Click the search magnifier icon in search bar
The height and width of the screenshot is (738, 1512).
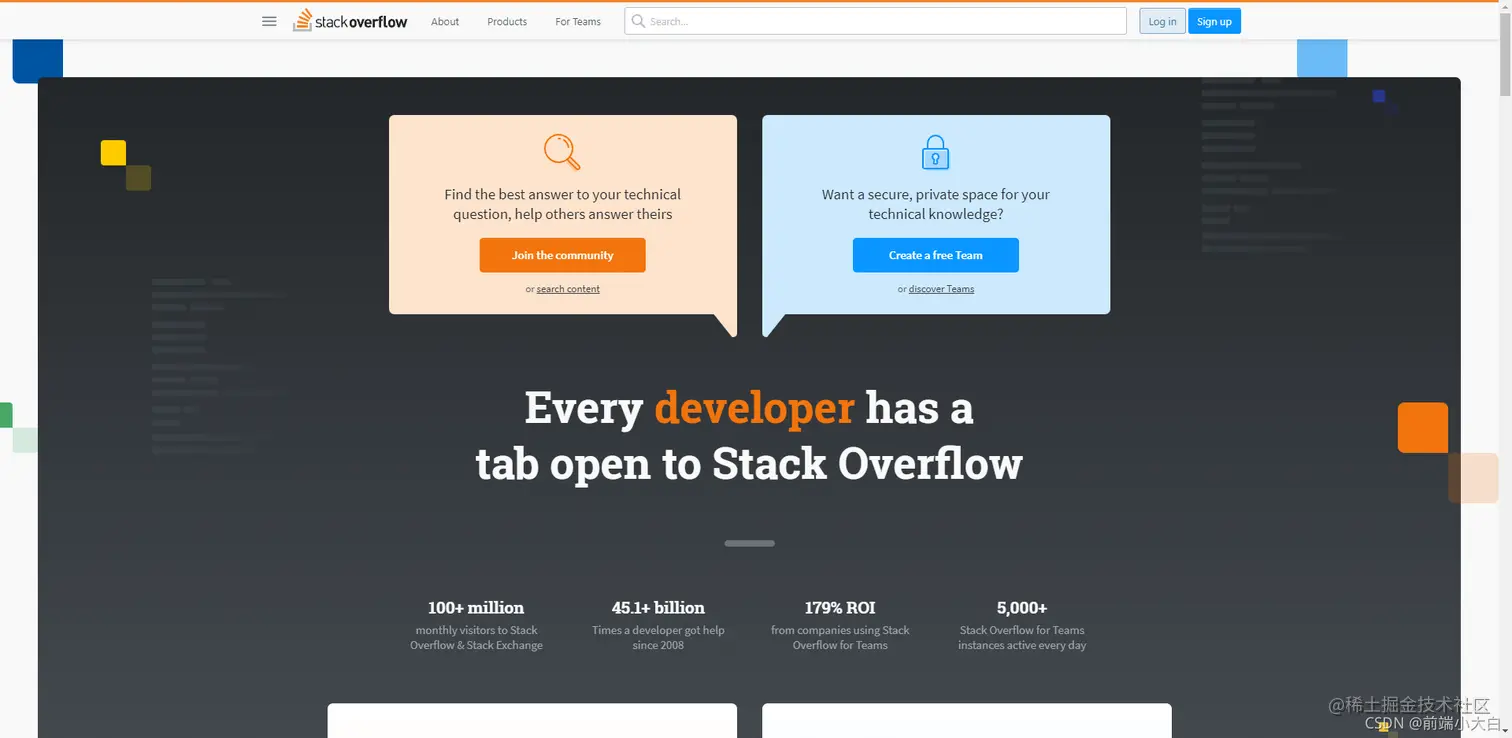click(x=638, y=21)
